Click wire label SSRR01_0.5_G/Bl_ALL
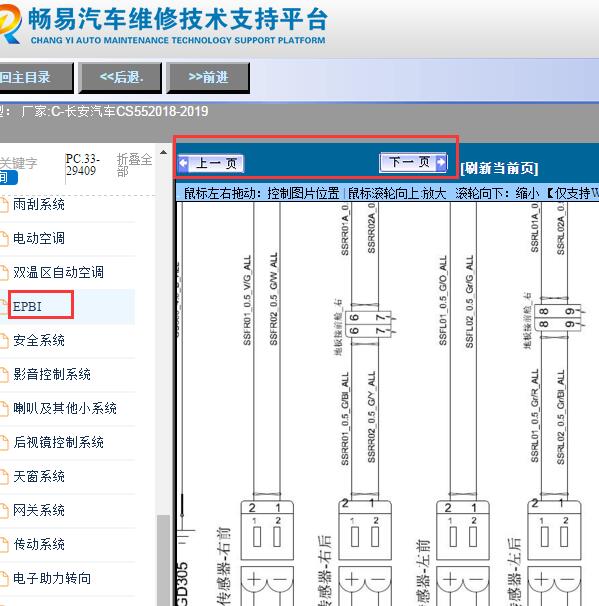The image size is (599, 606). tap(345, 419)
